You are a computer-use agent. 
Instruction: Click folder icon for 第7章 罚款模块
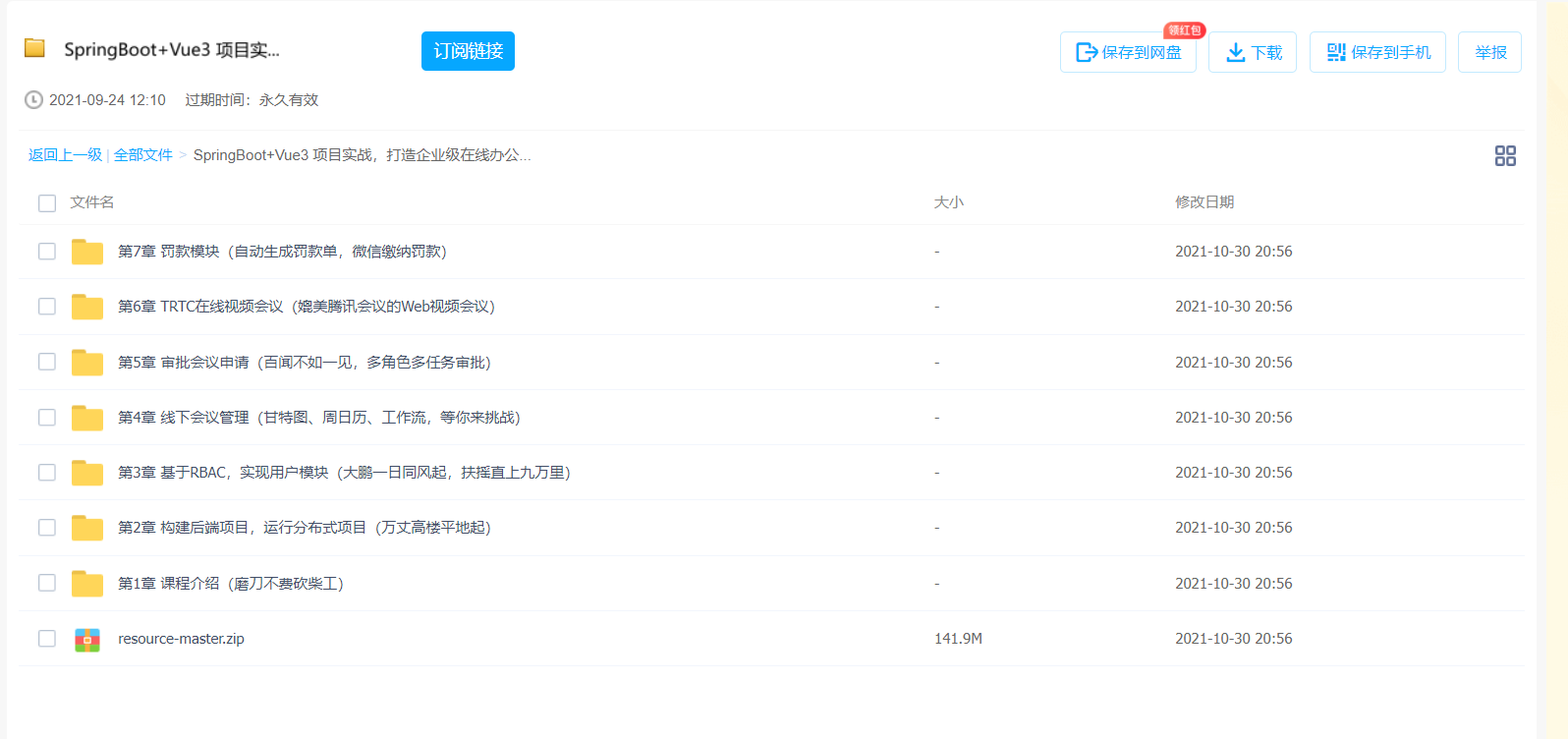pyautogui.click(x=87, y=252)
